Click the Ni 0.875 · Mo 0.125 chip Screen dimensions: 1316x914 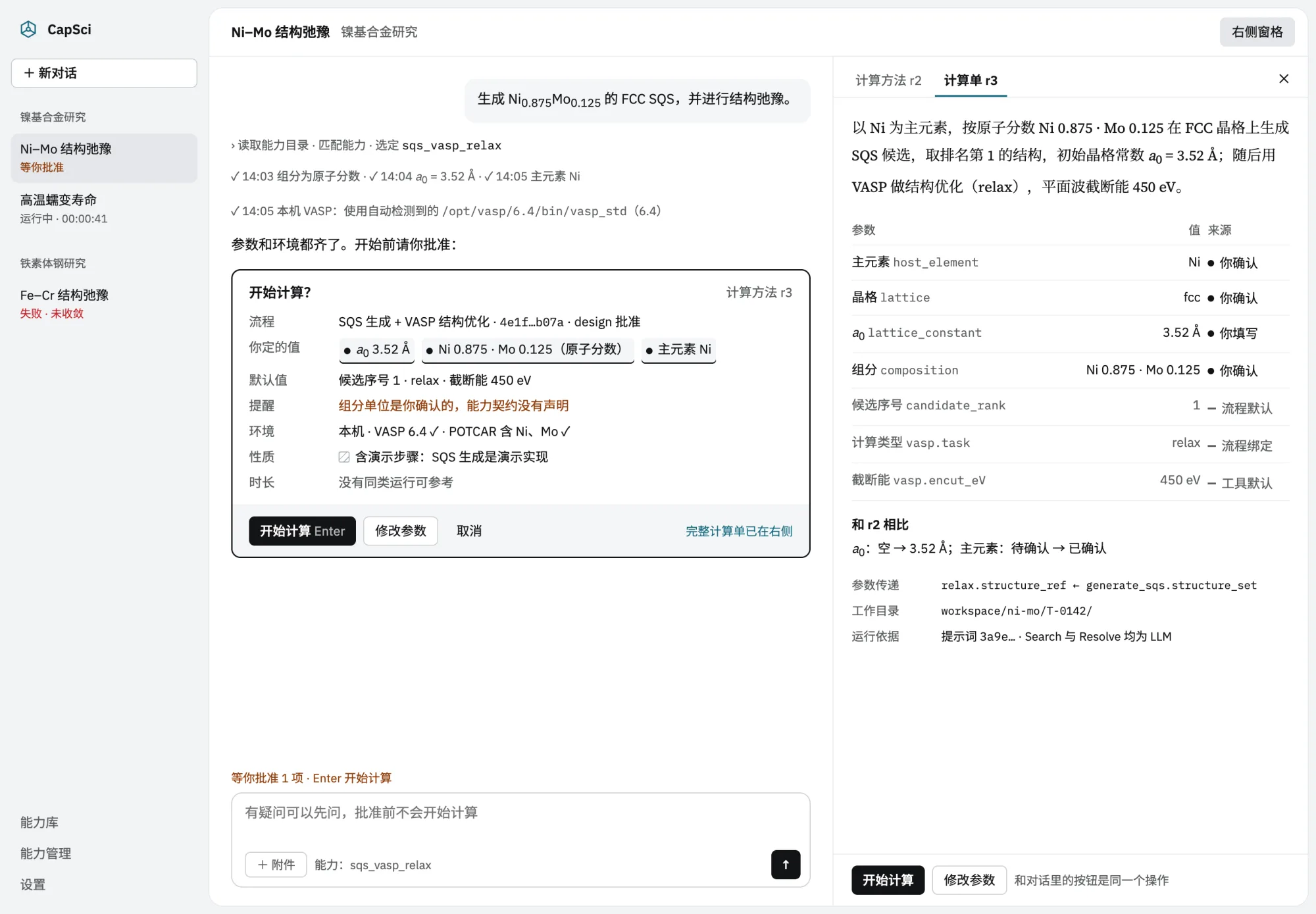(528, 349)
